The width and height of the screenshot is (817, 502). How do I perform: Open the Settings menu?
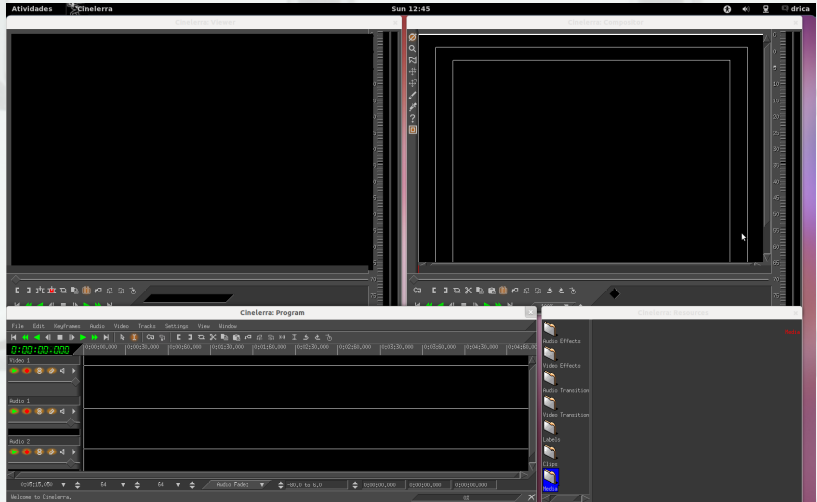[177, 326]
